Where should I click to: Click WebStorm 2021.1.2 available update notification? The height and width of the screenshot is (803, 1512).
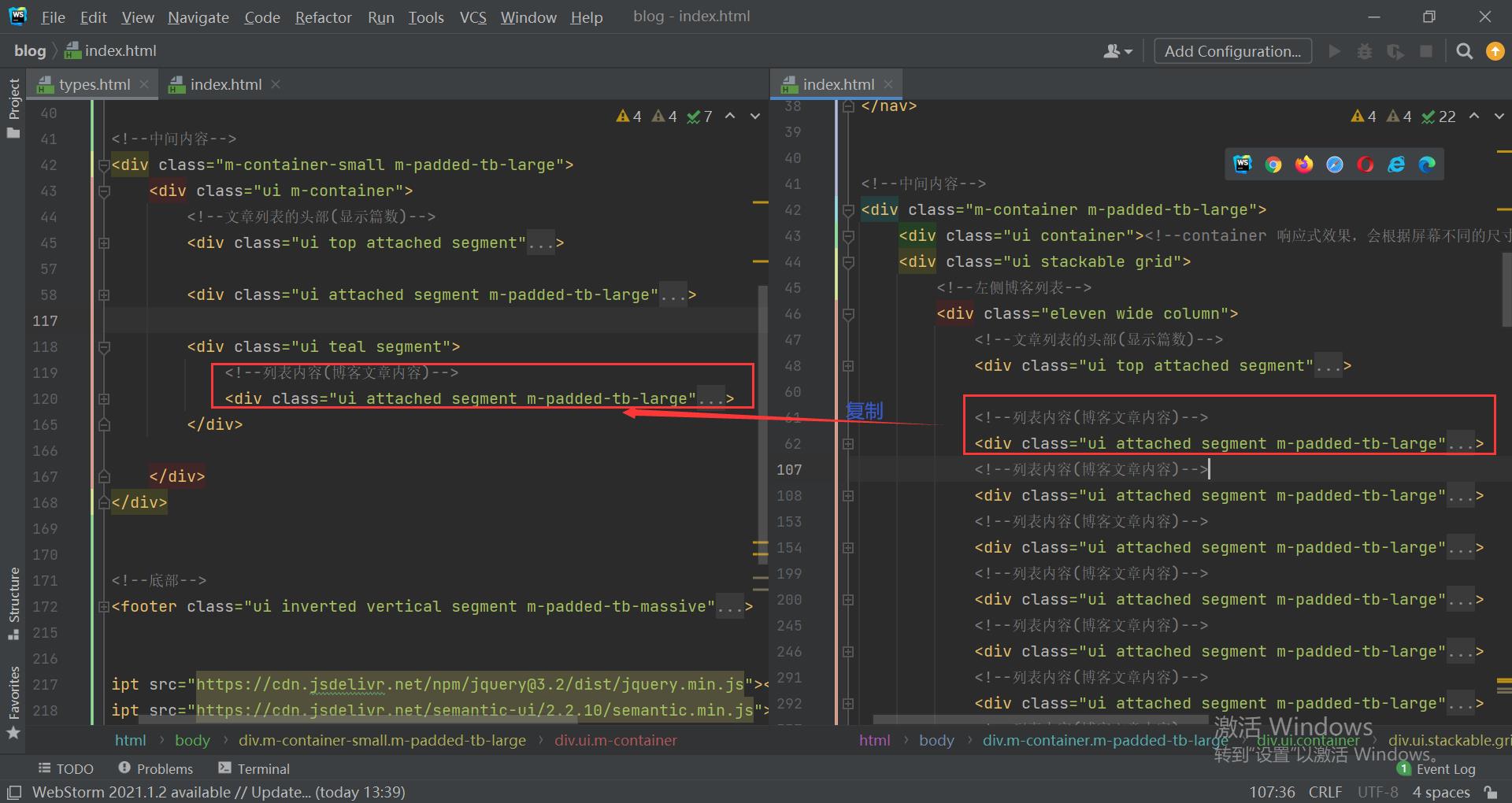(x=219, y=792)
